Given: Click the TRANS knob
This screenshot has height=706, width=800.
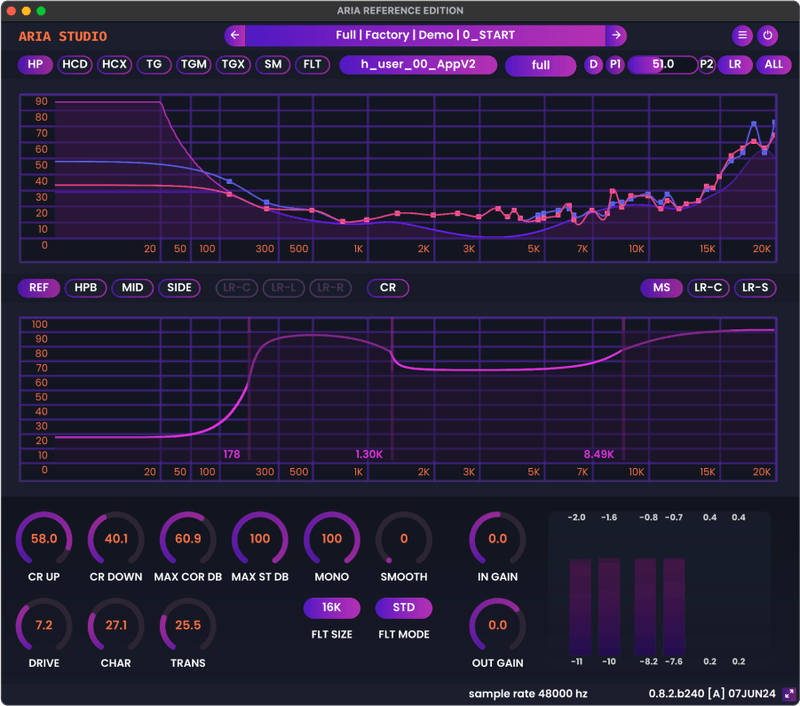Looking at the screenshot, I should pos(188,625).
